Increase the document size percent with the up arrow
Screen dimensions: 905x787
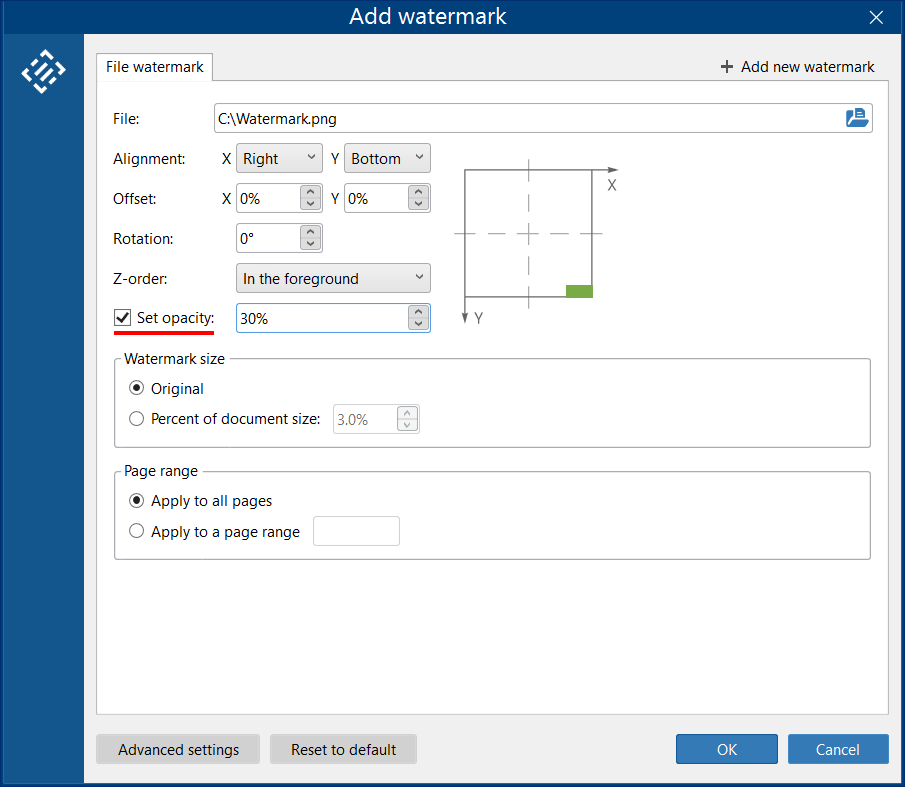click(x=407, y=413)
